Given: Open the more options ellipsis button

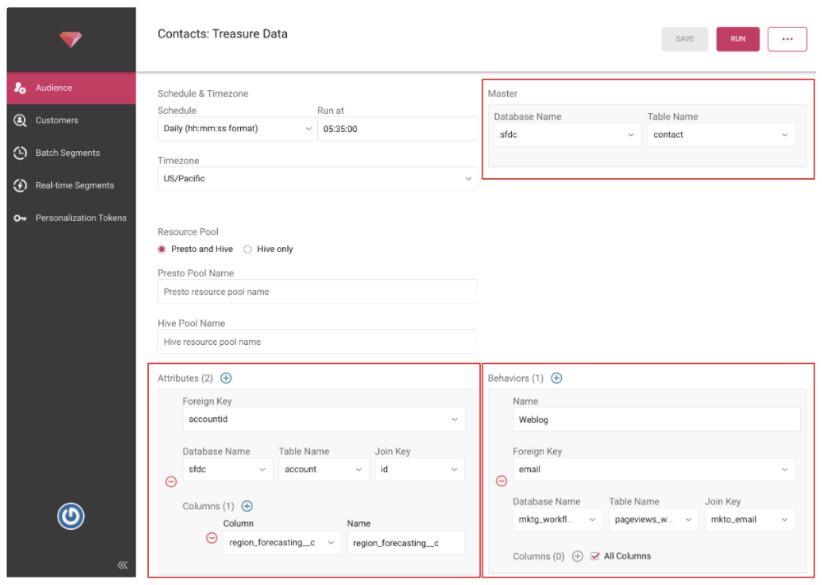Looking at the screenshot, I should [787, 39].
